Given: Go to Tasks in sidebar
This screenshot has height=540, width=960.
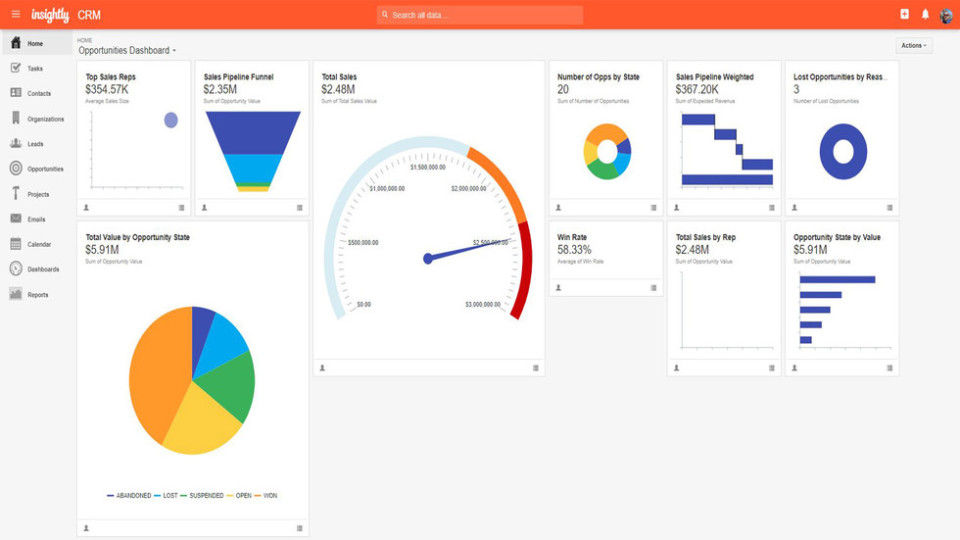Looking at the screenshot, I should pos(36,69).
